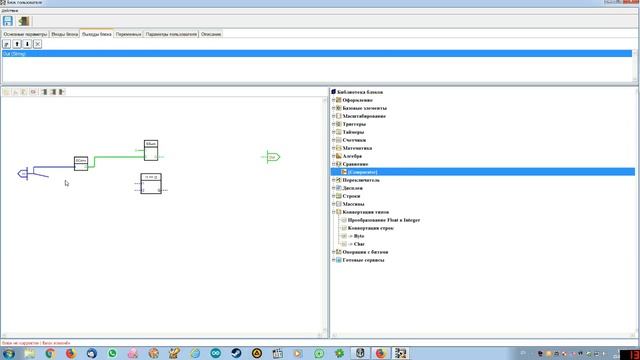Image resolution: width=640 pixels, height=360 pixels.
Task: Collapse the Конвертация типов category
Action: [333, 212]
